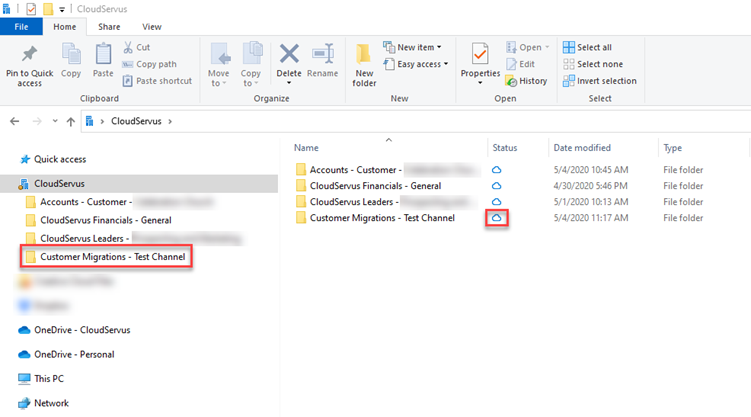751x417 pixels.
Task: Click cloud status icon for Customer Migrations
Action: click(x=497, y=218)
